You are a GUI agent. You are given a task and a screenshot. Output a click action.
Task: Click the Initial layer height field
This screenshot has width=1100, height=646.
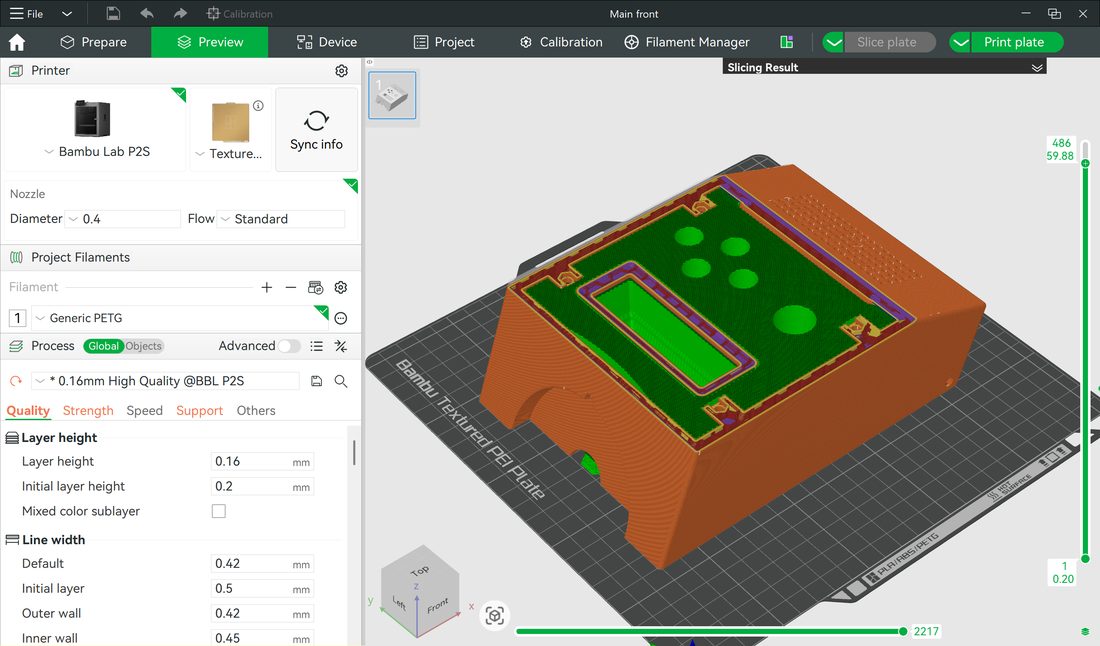point(262,487)
